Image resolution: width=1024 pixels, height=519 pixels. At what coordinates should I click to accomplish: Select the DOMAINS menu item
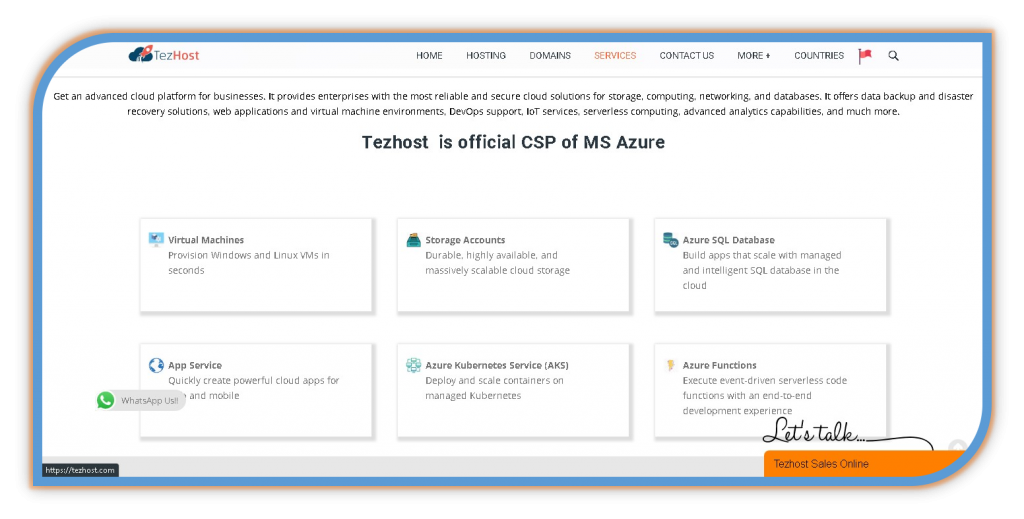click(550, 56)
